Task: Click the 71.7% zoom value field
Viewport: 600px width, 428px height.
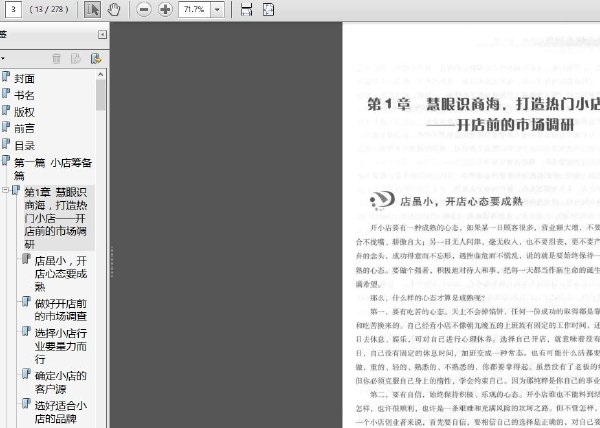Action: [194, 9]
